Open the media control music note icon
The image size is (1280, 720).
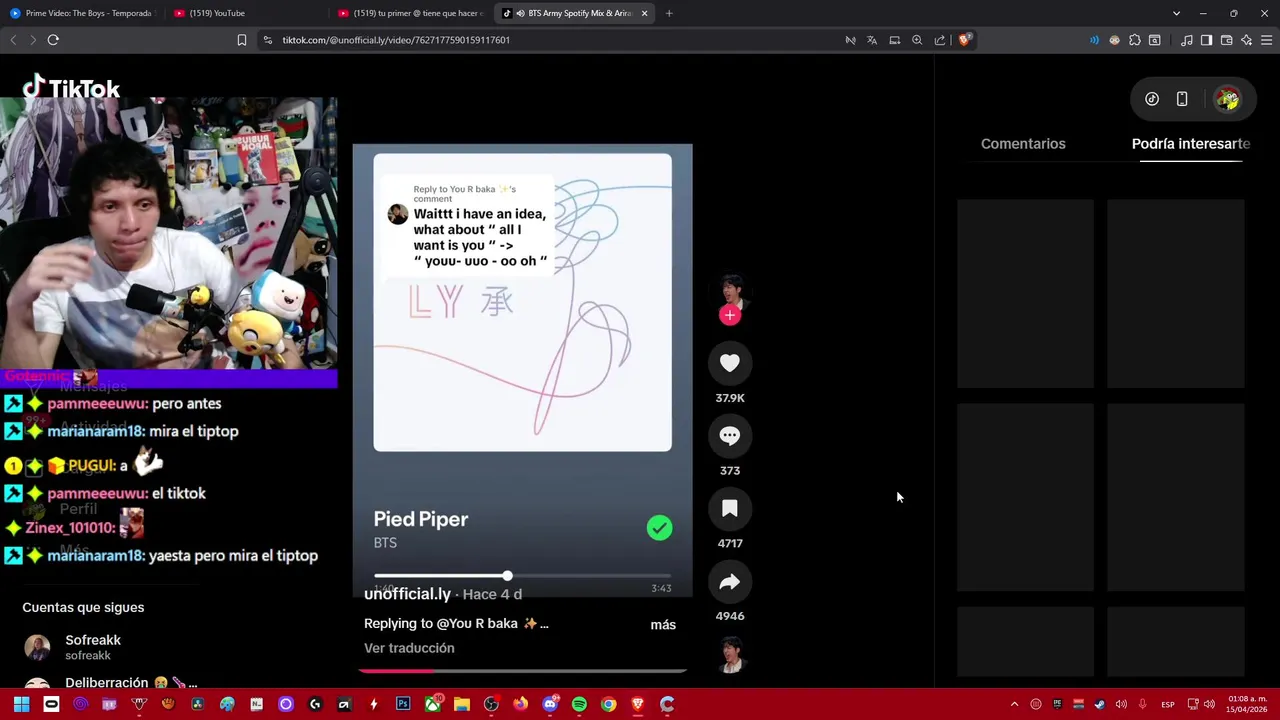pyautogui.click(x=1186, y=40)
